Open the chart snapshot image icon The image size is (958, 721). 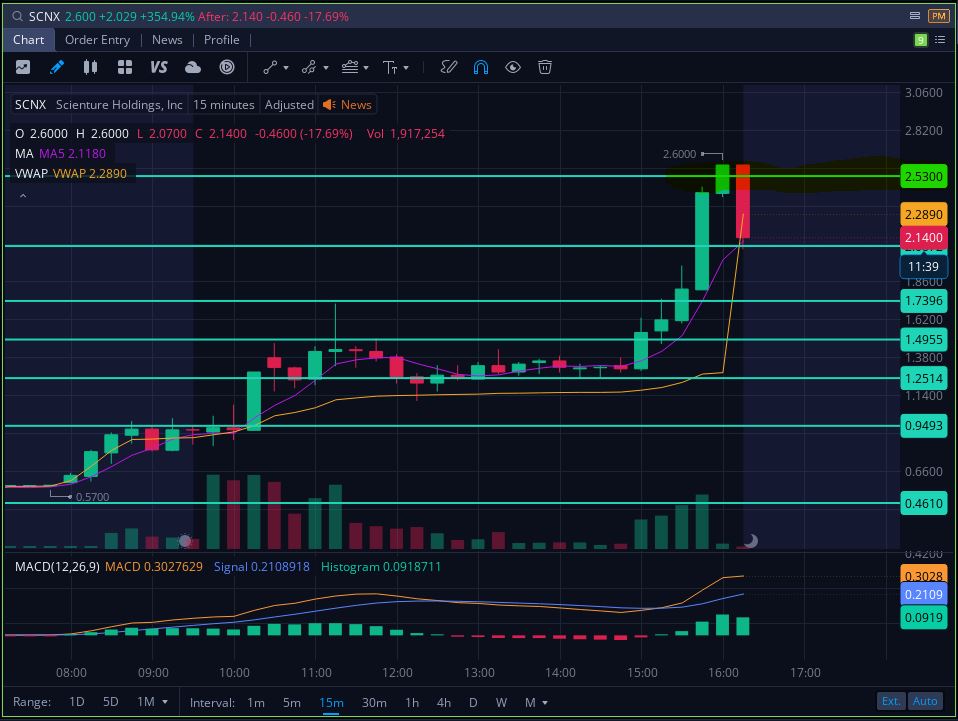tap(23, 67)
